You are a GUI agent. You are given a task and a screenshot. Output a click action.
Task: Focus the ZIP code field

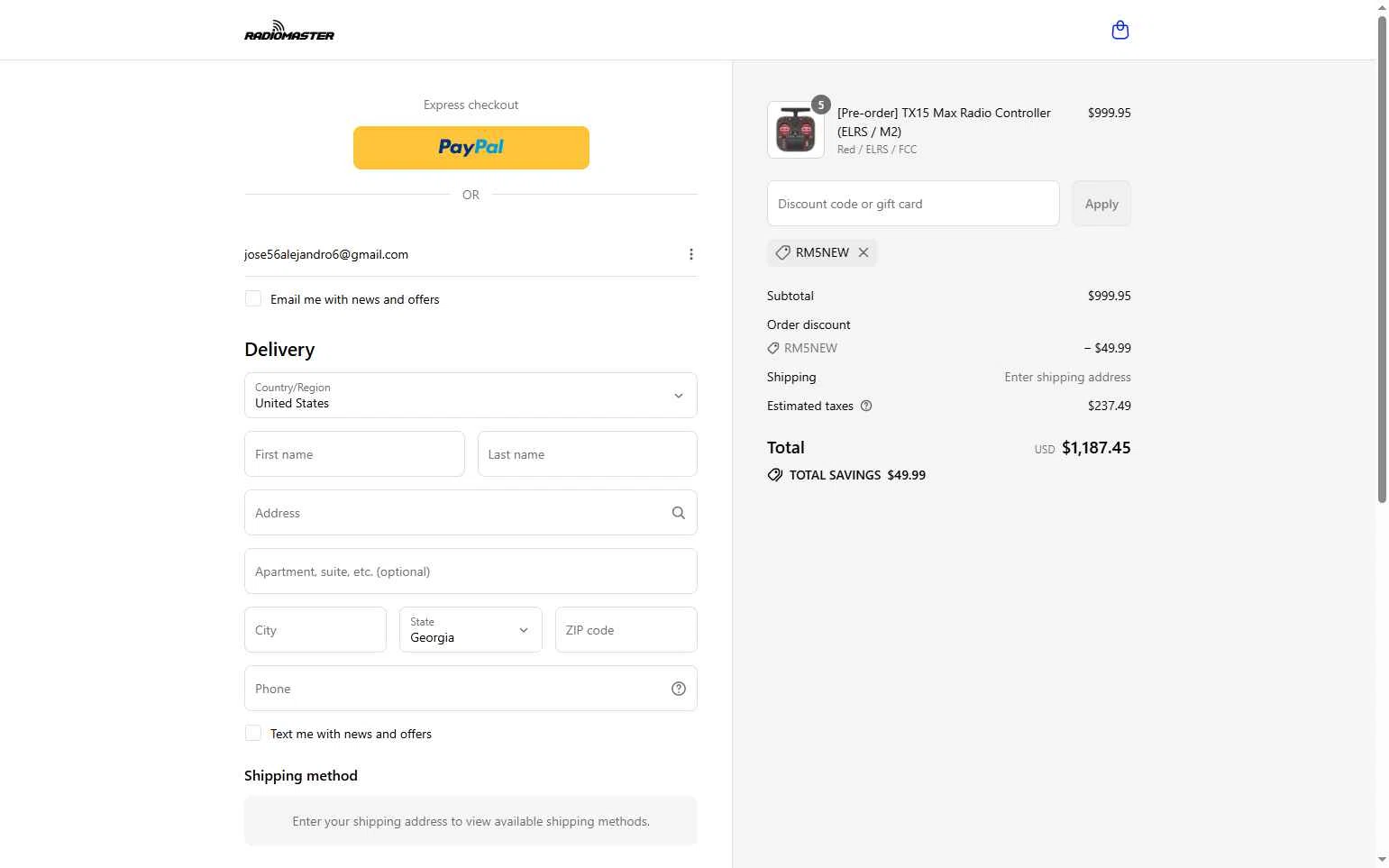(626, 629)
